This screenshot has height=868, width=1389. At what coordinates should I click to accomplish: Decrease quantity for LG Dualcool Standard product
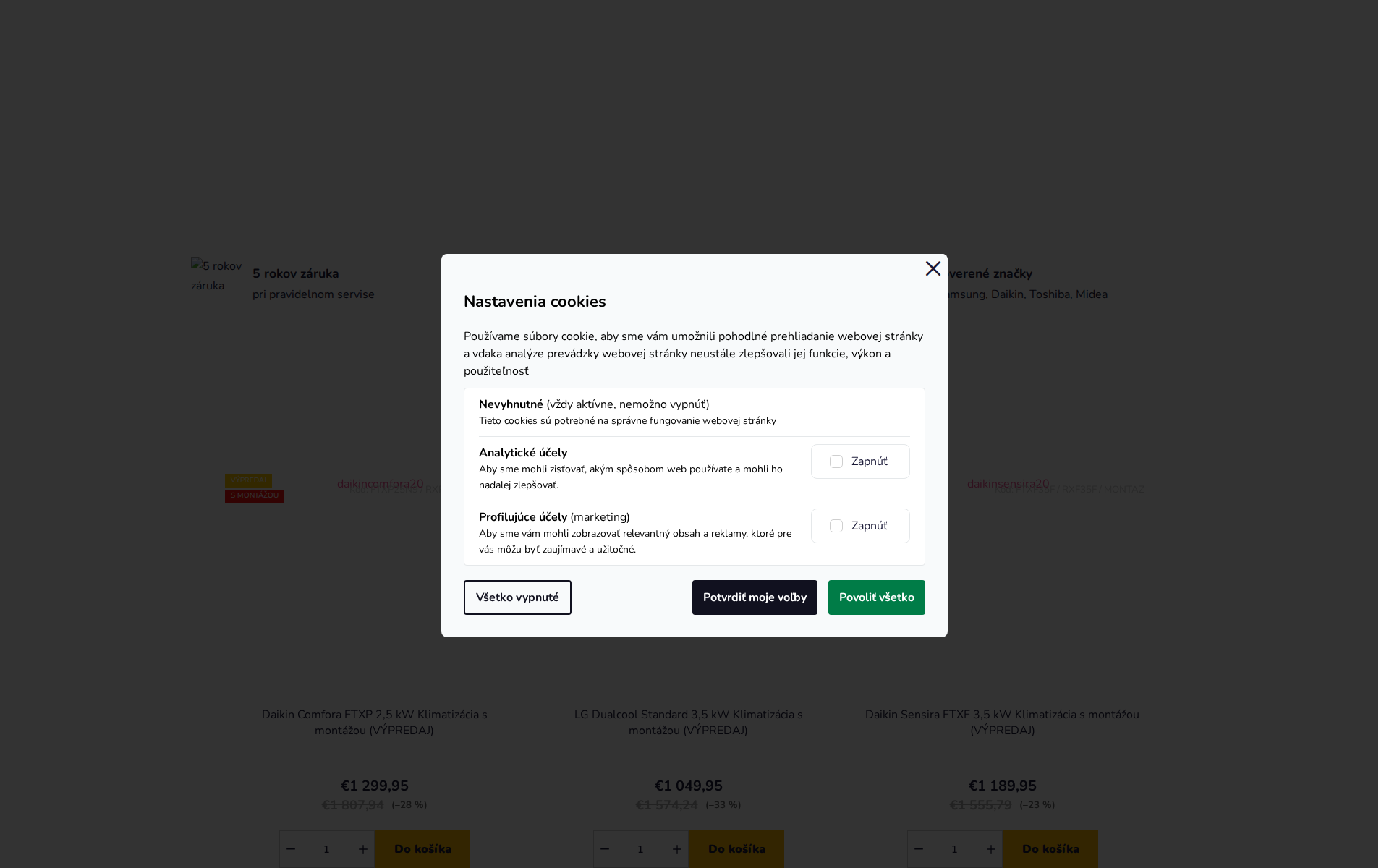(605, 849)
